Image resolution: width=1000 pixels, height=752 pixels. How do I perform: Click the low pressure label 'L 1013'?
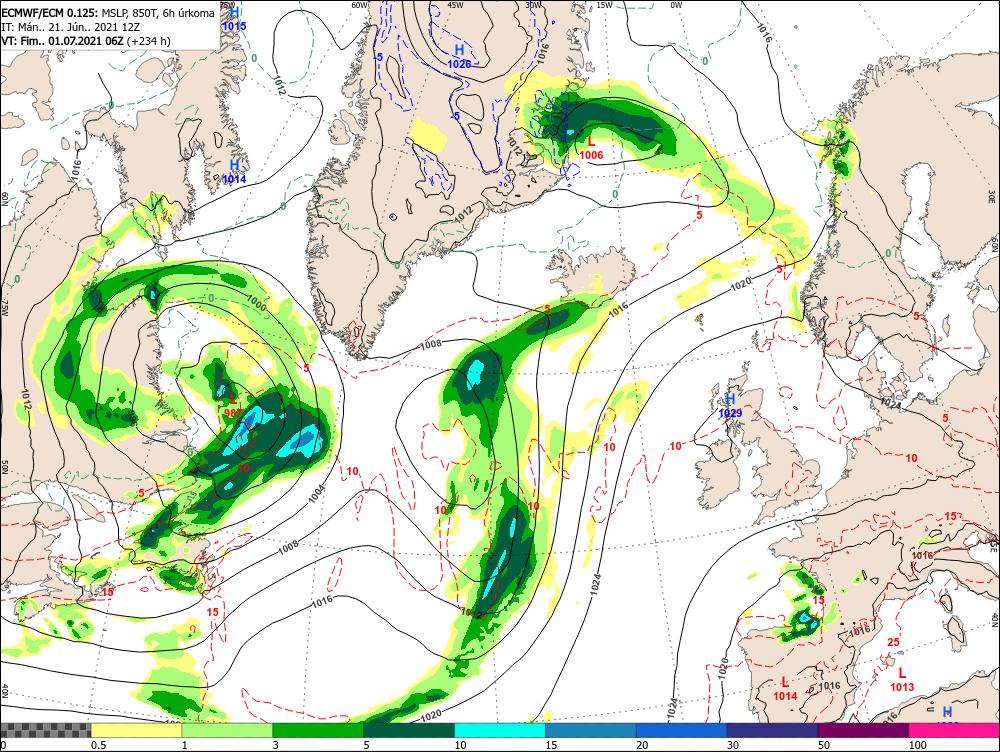click(902, 680)
